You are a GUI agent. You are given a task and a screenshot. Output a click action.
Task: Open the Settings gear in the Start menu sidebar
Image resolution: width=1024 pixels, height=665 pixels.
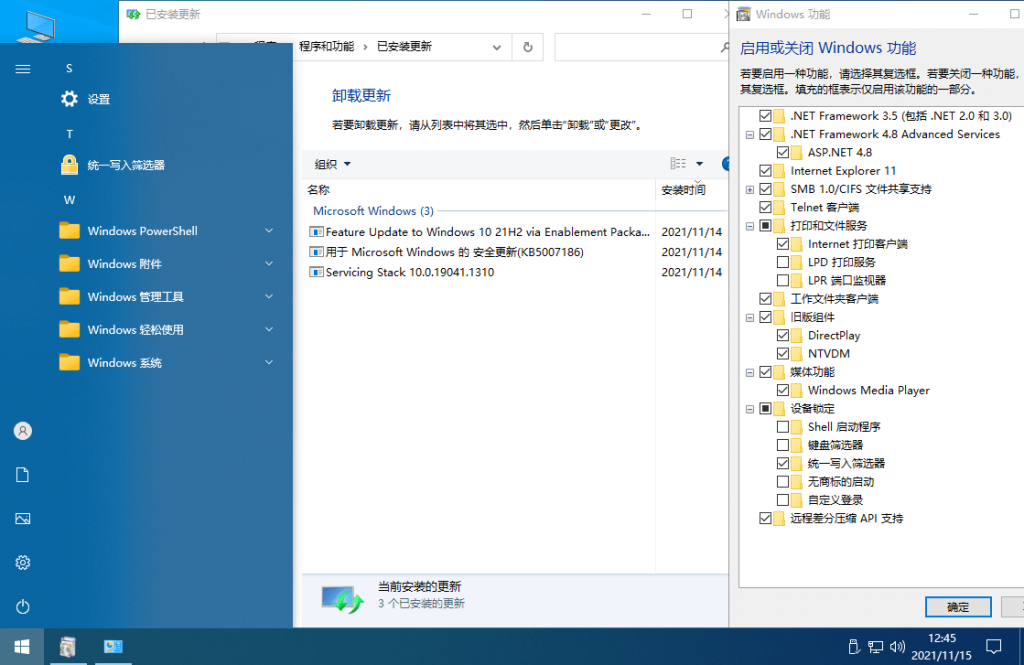22,563
